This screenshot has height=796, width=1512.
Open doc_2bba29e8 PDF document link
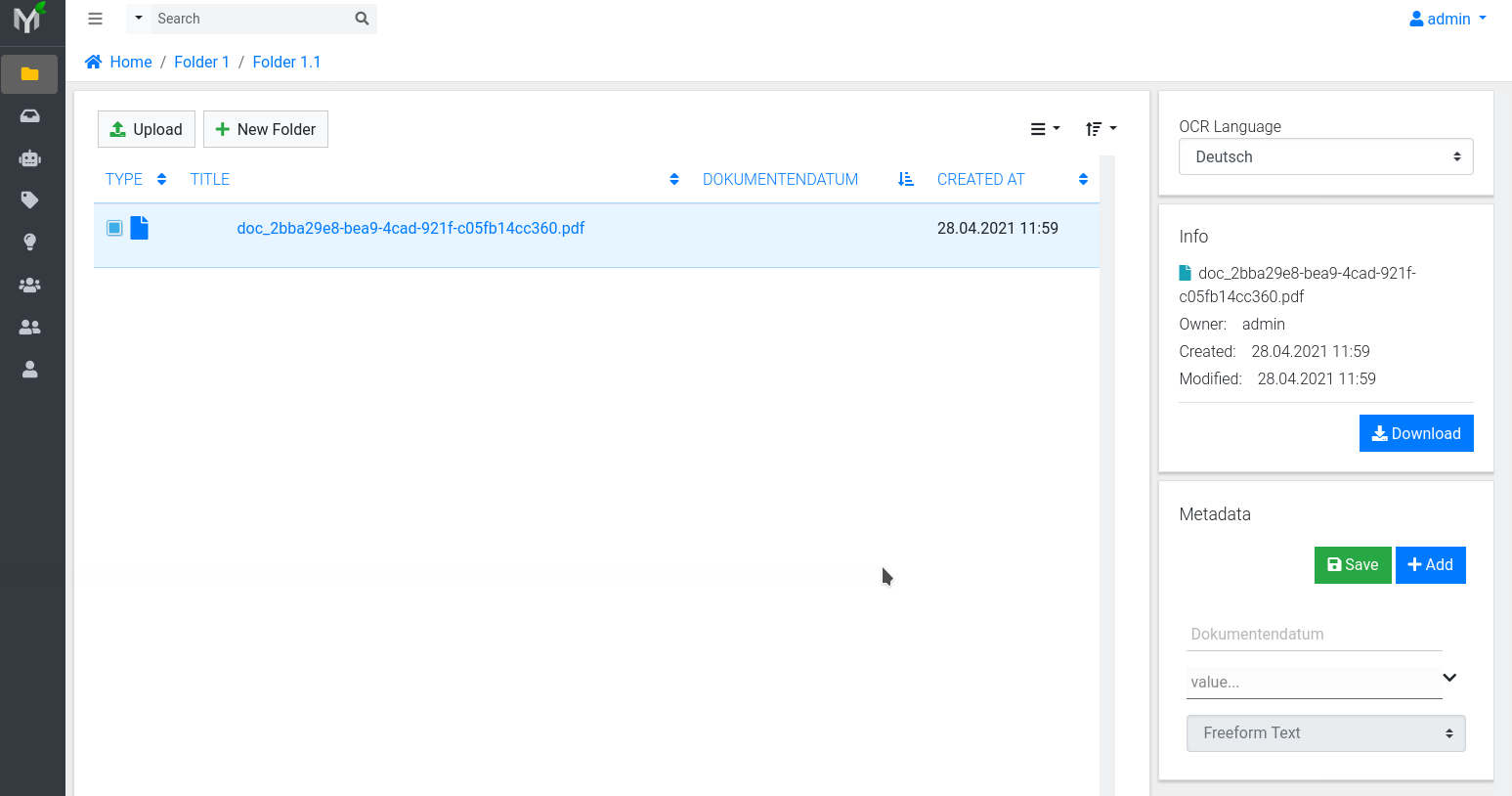tap(410, 228)
